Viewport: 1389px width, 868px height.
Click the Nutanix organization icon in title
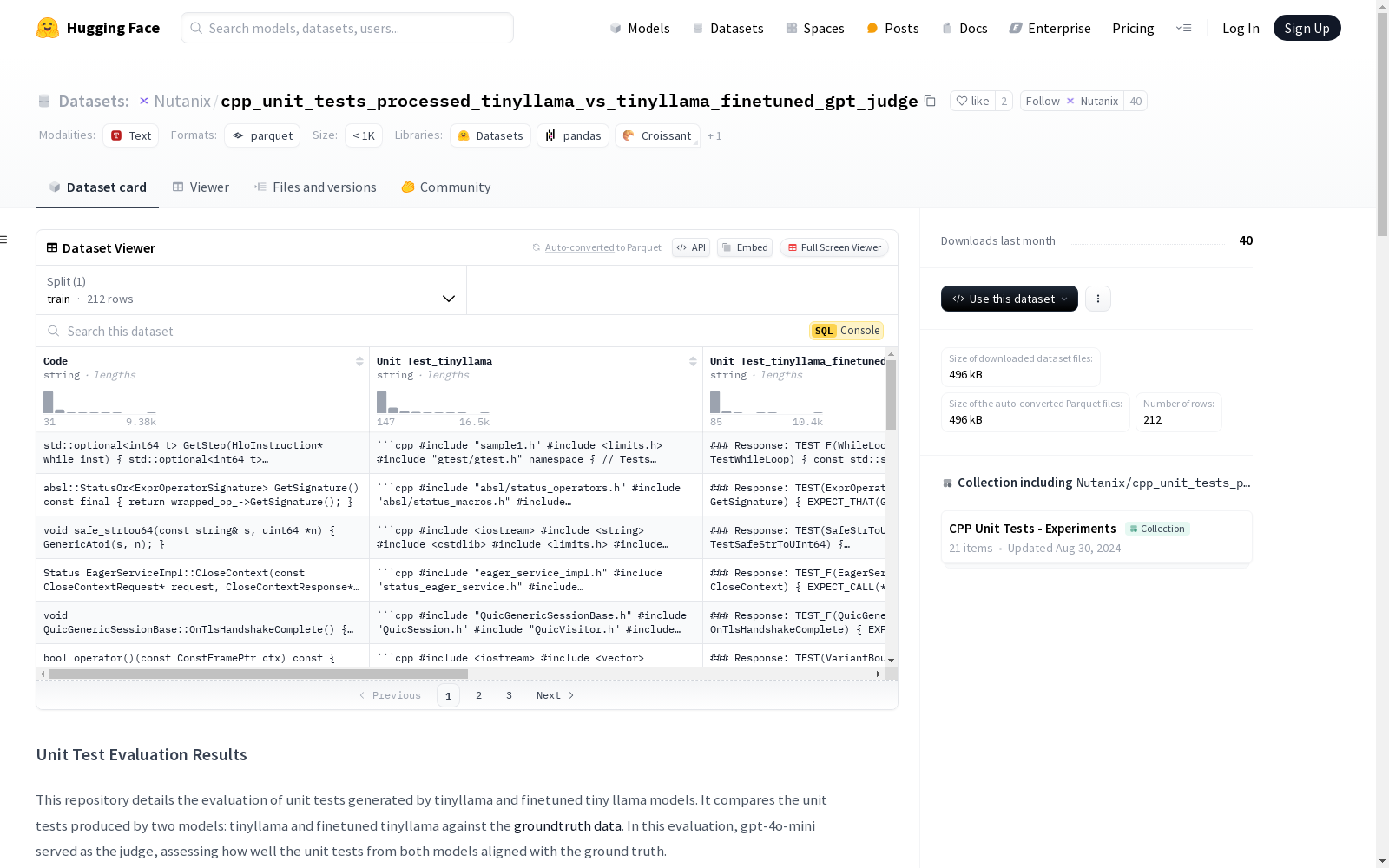(144, 101)
